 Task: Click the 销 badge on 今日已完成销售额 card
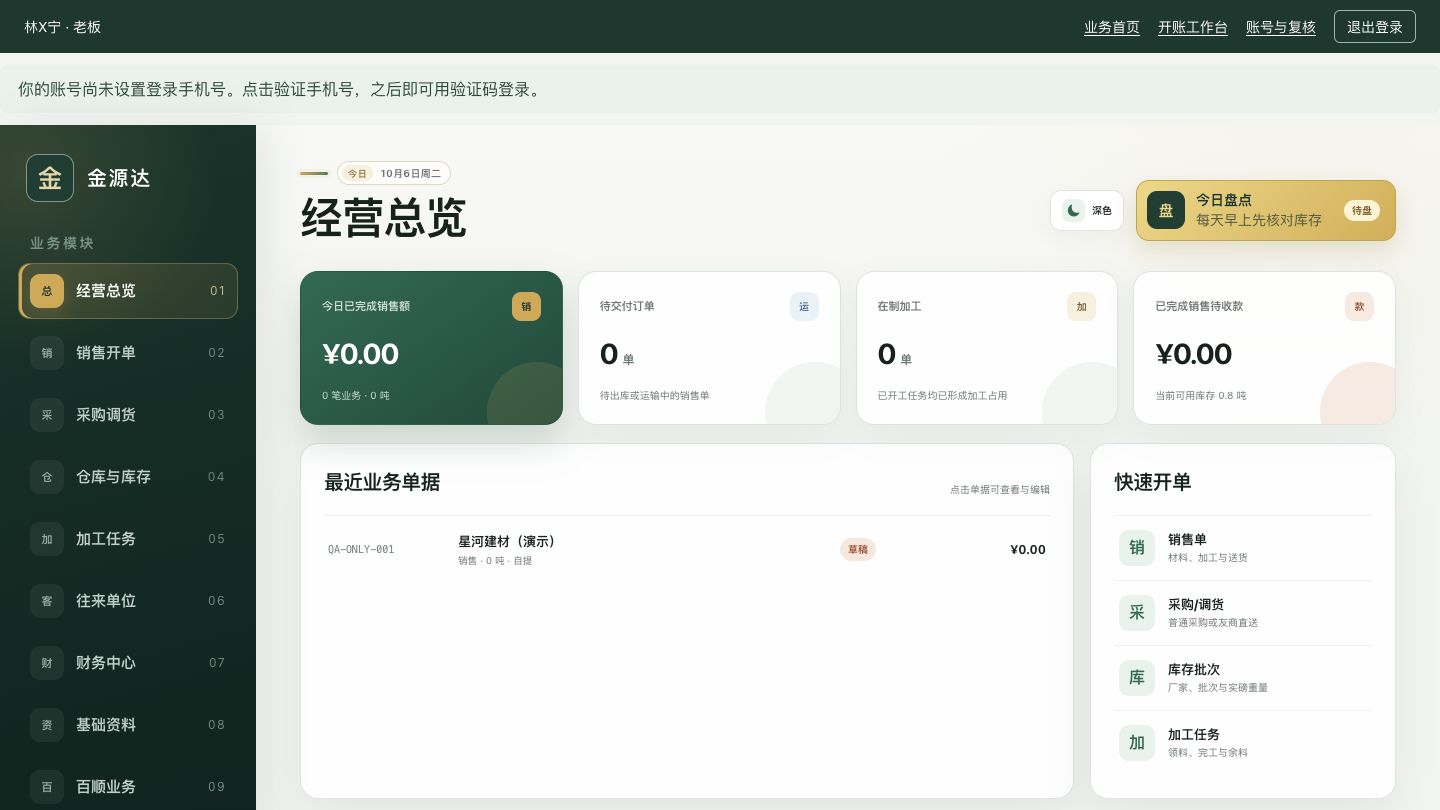[x=526, y=306]
